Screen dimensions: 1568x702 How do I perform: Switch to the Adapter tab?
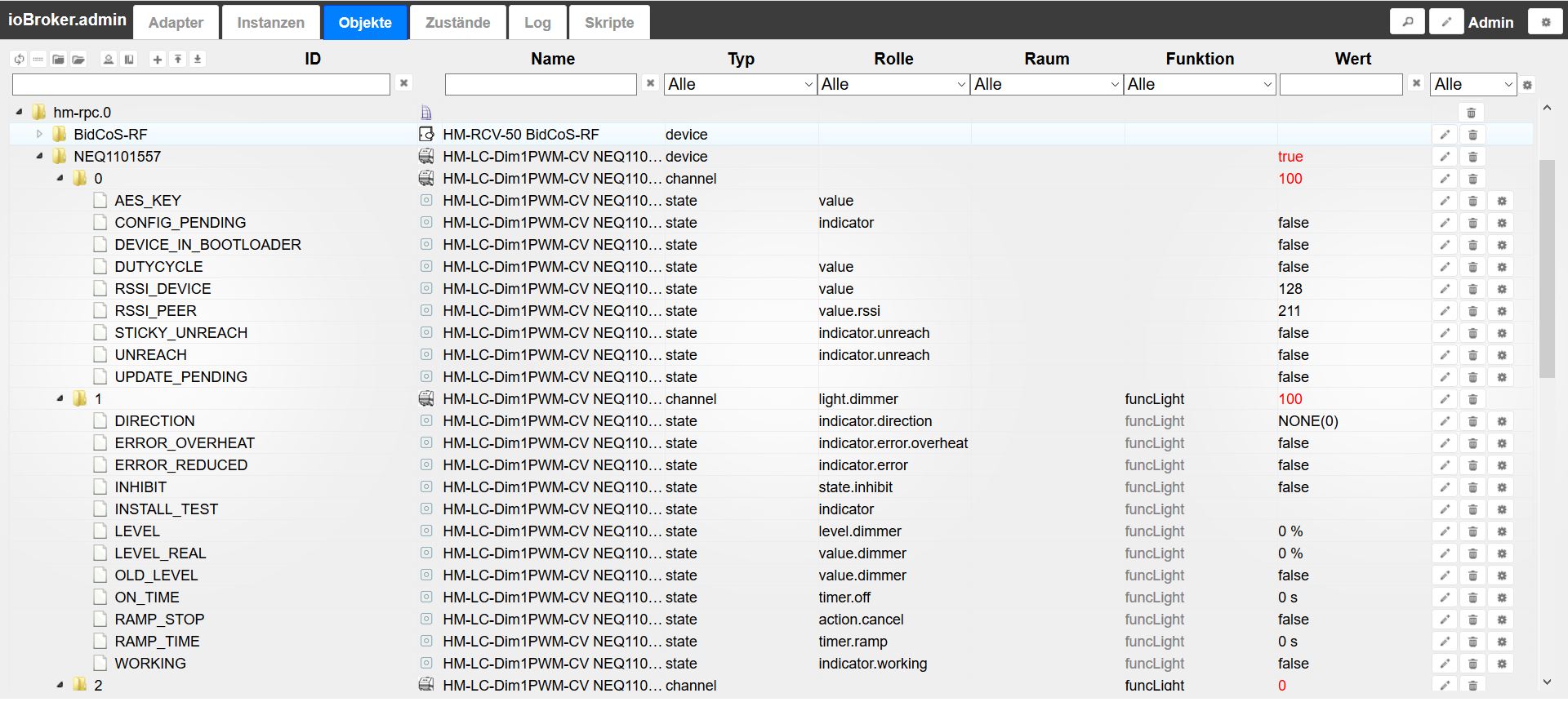[x=176, y=22]
